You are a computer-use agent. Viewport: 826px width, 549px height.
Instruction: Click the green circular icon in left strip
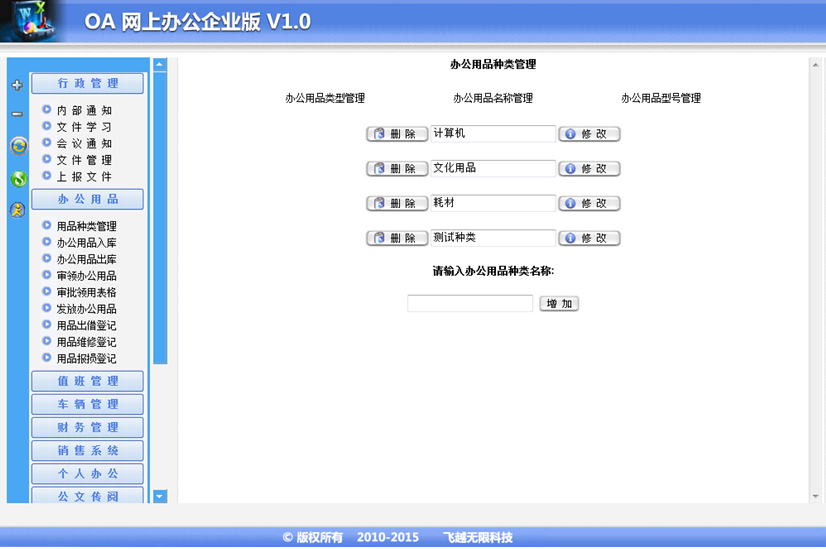[18, 179]
